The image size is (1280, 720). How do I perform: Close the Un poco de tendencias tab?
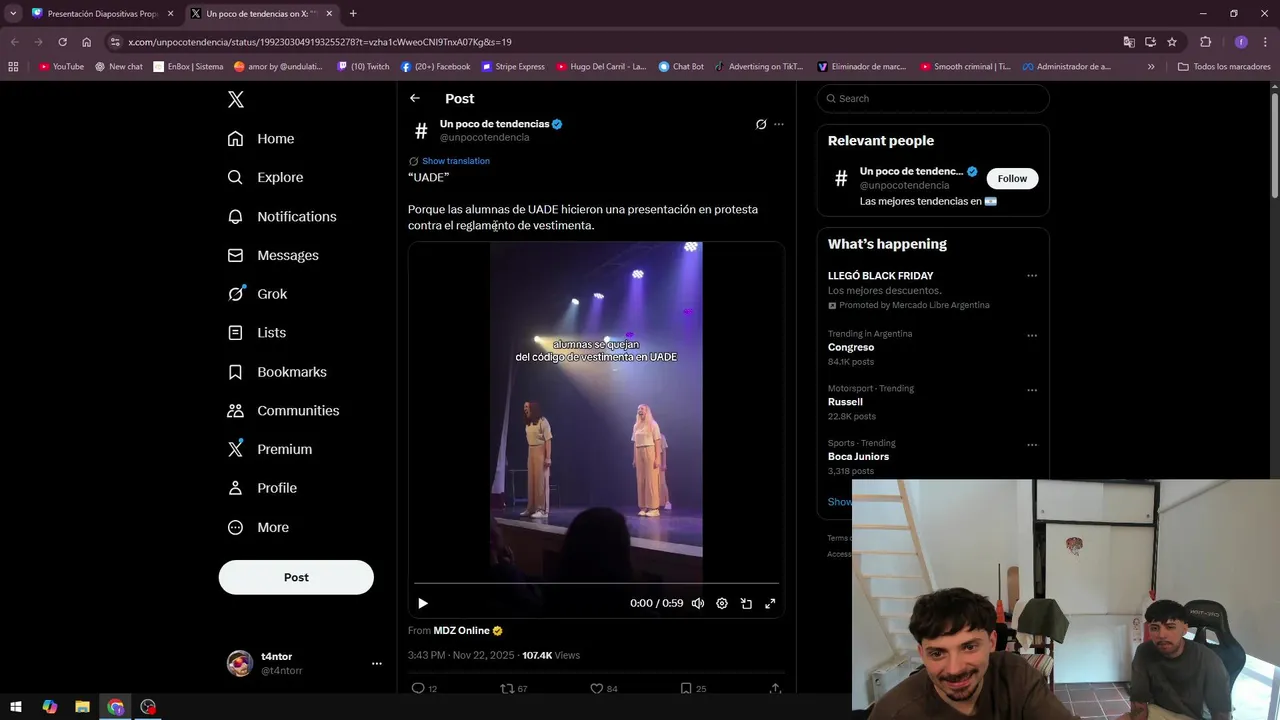(329, 14)
